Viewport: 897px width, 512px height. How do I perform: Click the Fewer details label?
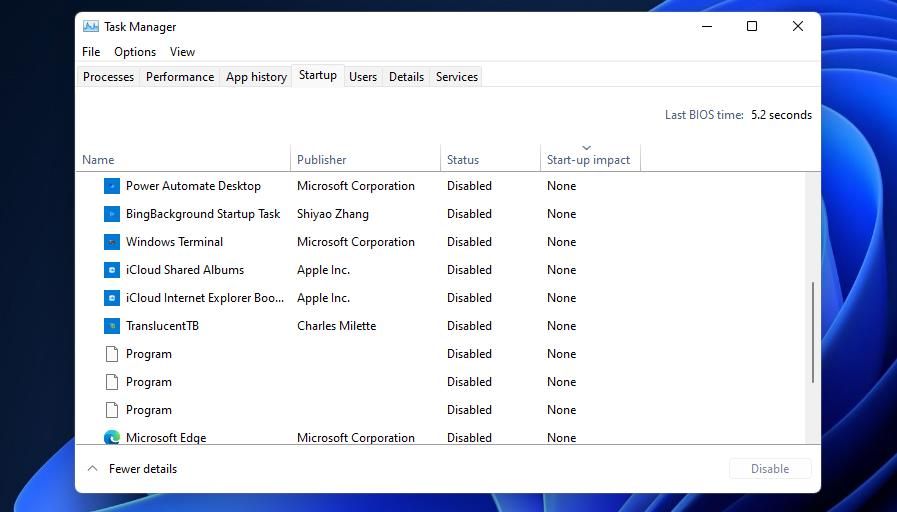[x=143, y=469]
